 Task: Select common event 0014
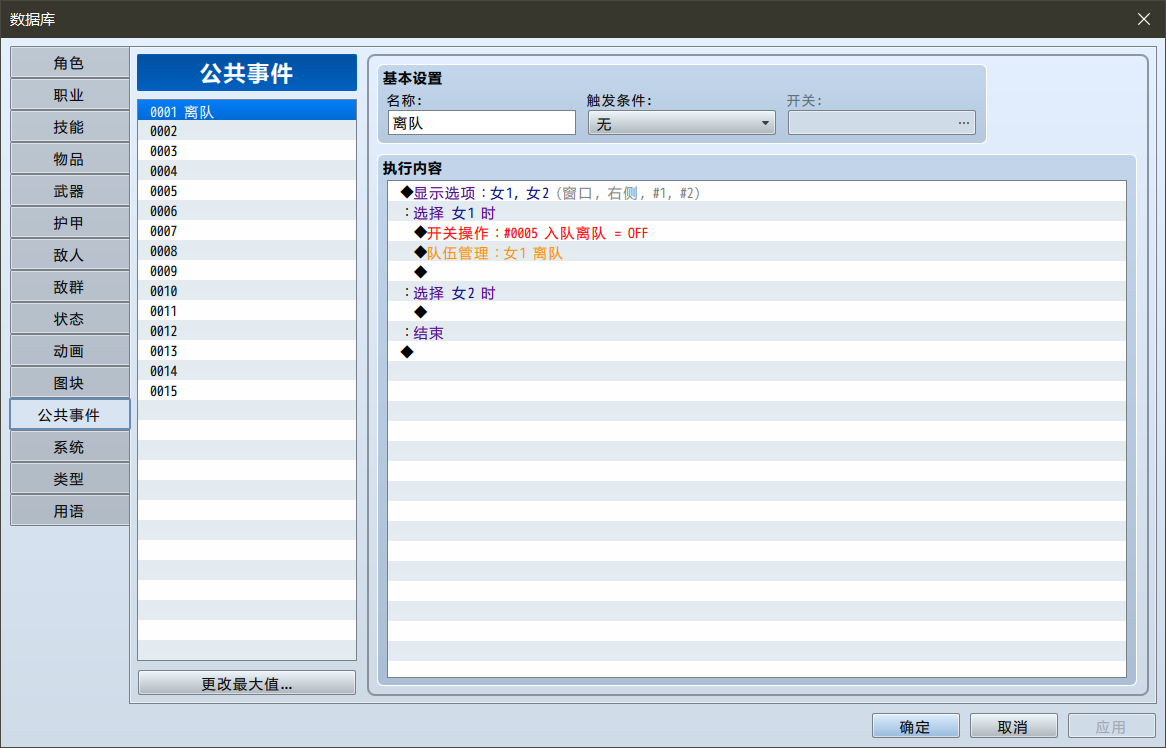click(x=247, y=371)
